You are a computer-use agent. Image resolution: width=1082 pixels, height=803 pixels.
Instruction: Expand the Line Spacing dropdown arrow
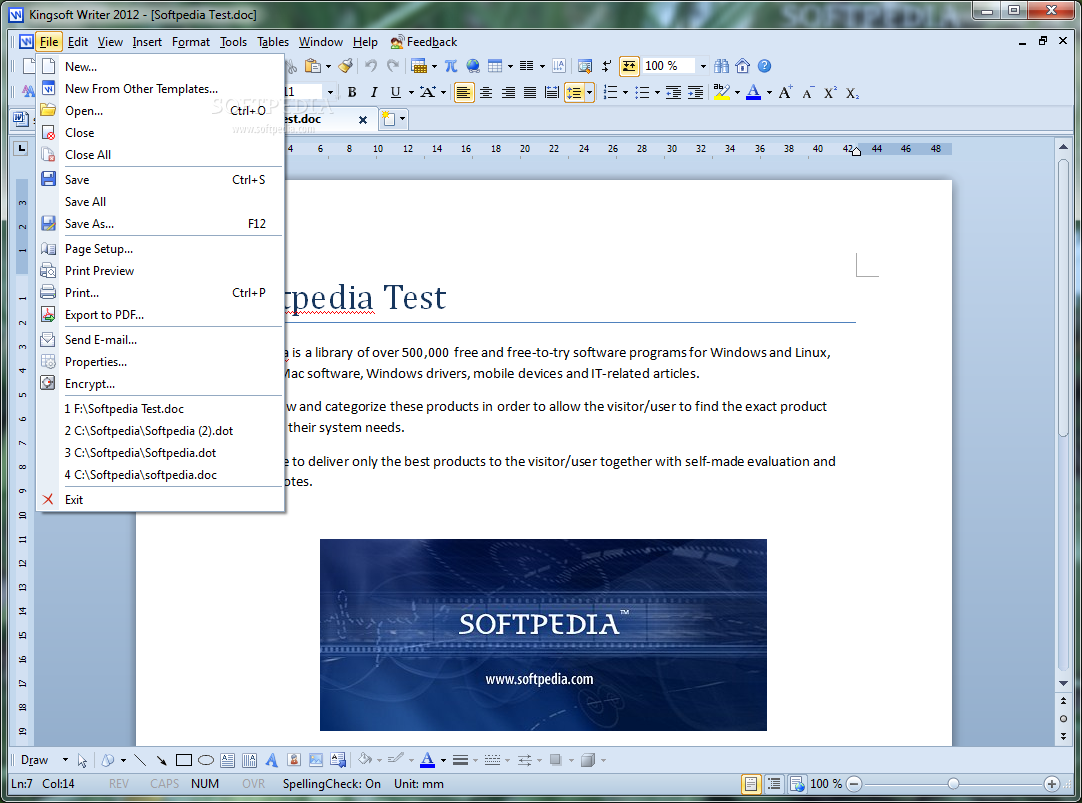tap(589, 92)
